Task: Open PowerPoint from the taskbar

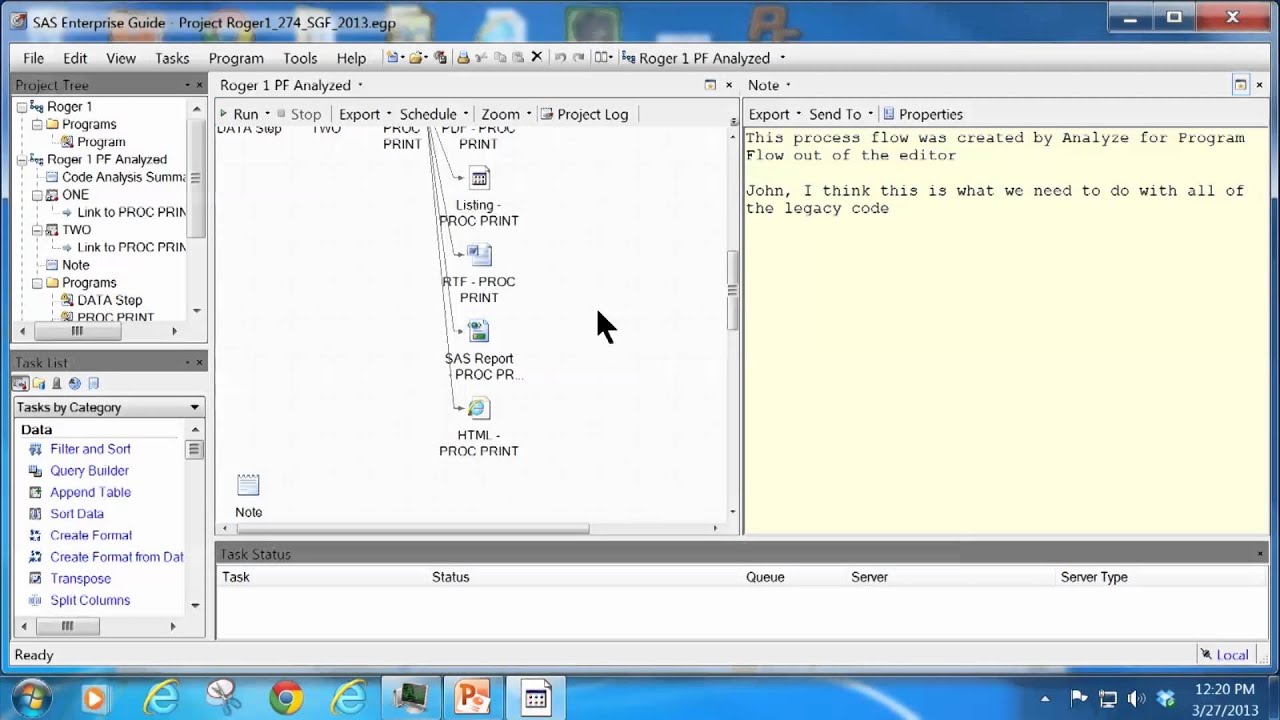Action: 473,697
